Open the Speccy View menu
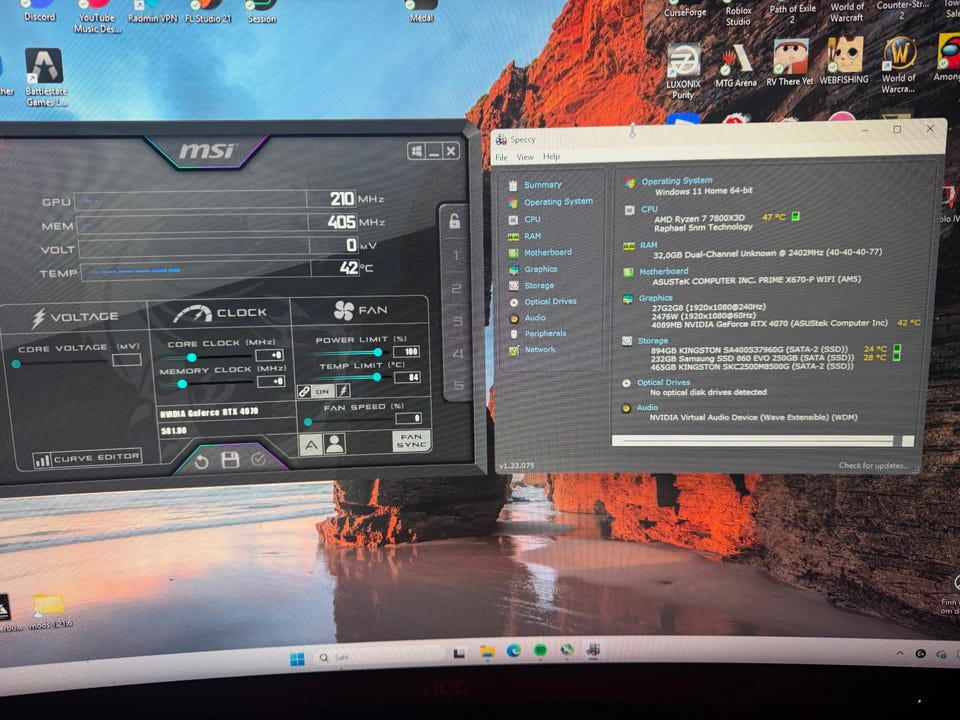The width and height of the screenshot is (960, 720). point(525,157)
